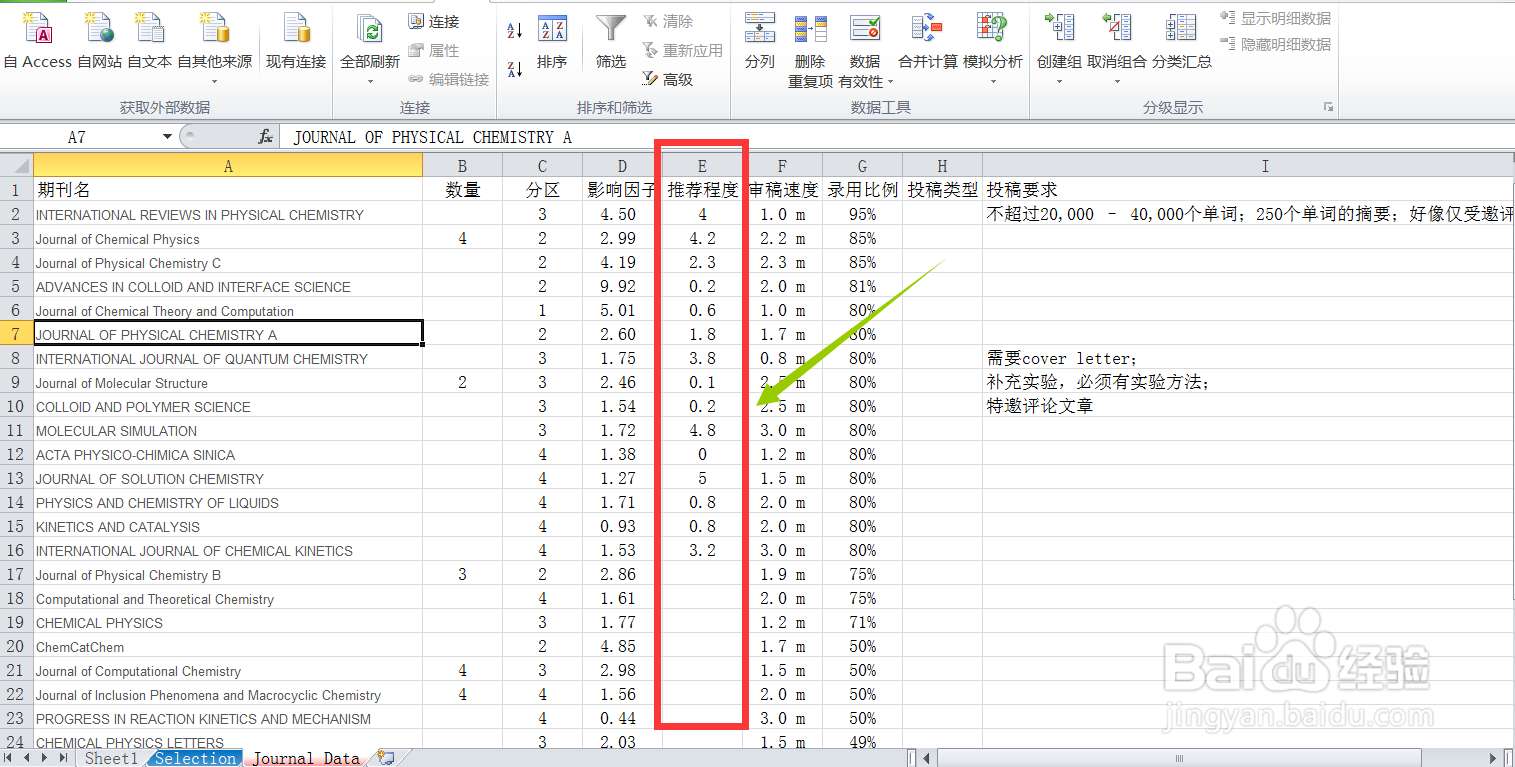Click cell 期刊名 header
1515x767 pixels.
pos(228,190)
